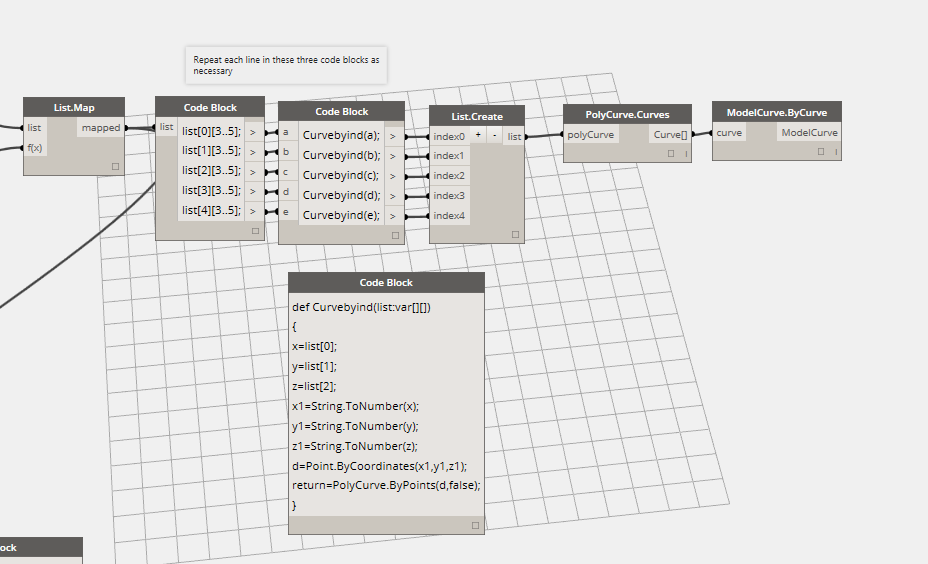Toggle preview square on def Curvebyind Code Block
The height and width of the screenshot is (564, 928).
pos(475,526)
